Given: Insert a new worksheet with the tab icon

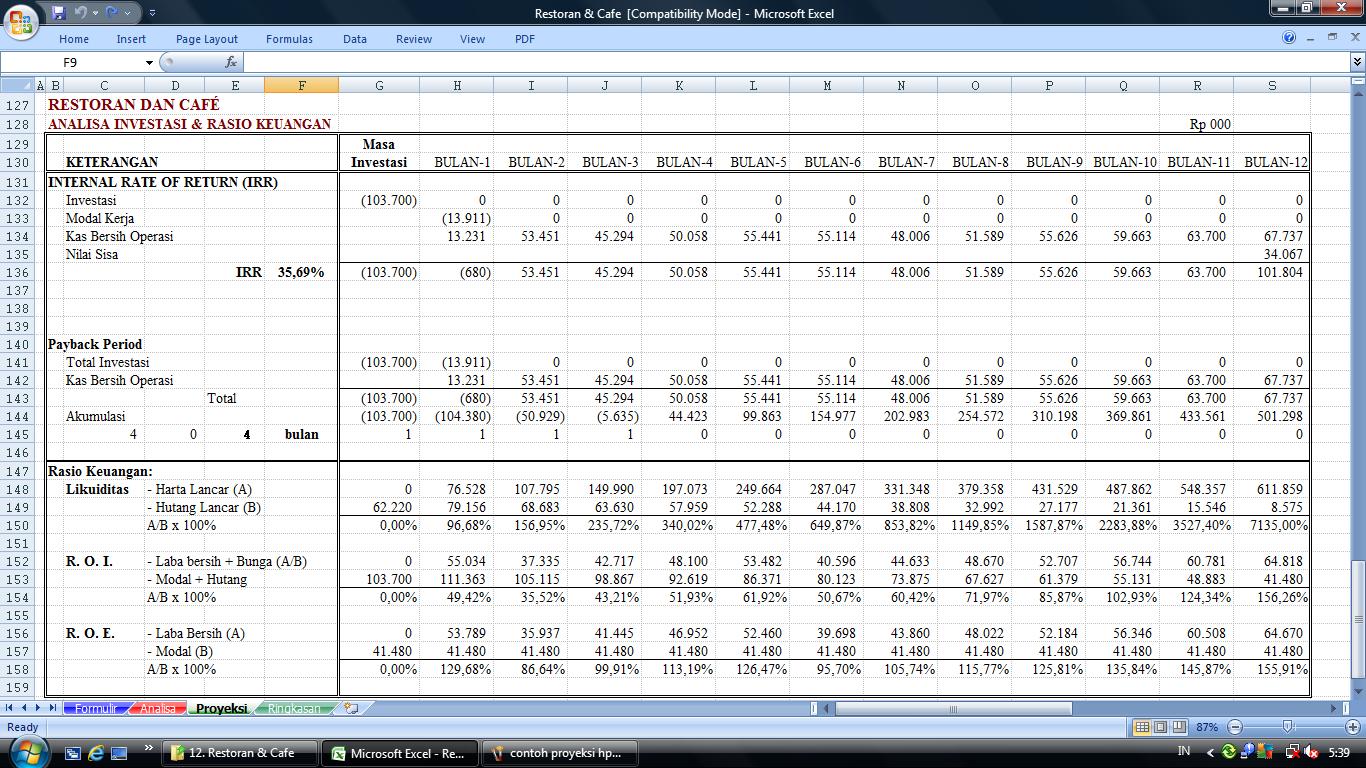Looking at the screenshot, I should pos(350,708).
